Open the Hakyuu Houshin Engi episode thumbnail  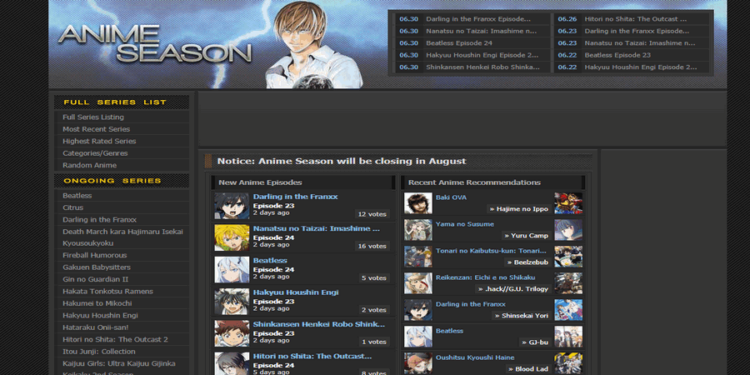coord(232,302)
